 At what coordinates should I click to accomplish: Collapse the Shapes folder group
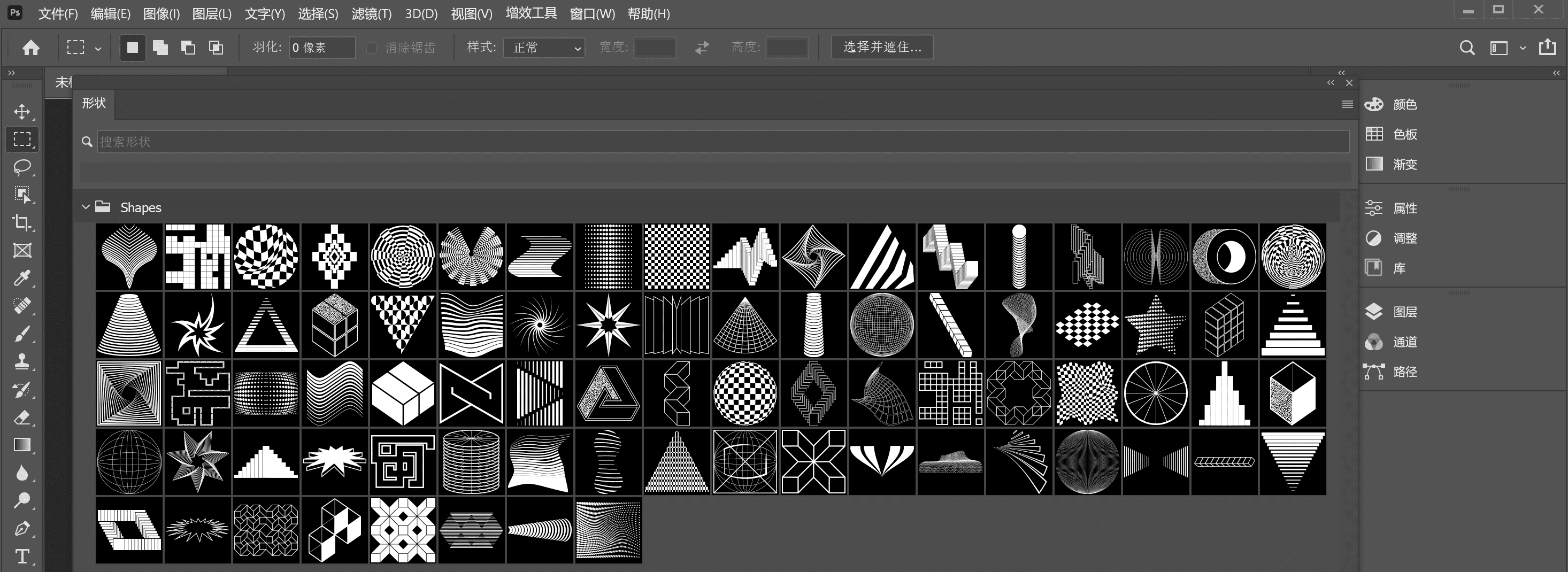pos(86,207)
